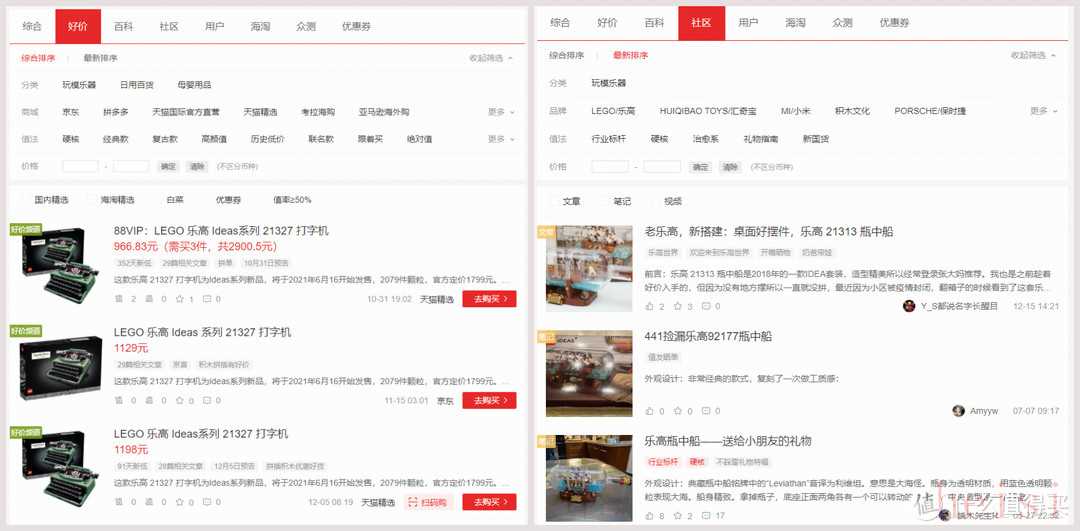Click the not-worth vote icon on the 88VIP listing

point(149,299)
